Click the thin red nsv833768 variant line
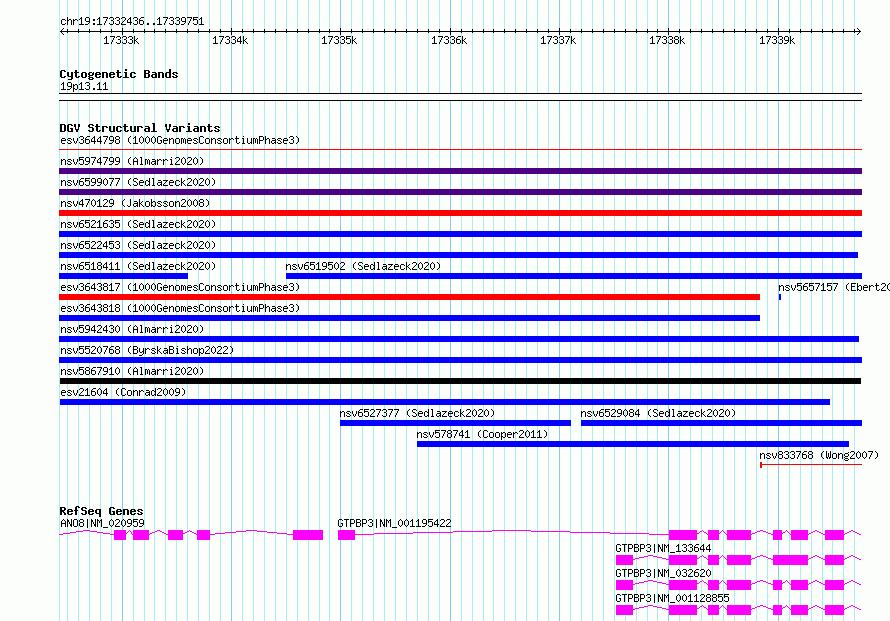Viewport: 890px width, 621px height. (x=811, y=465)
